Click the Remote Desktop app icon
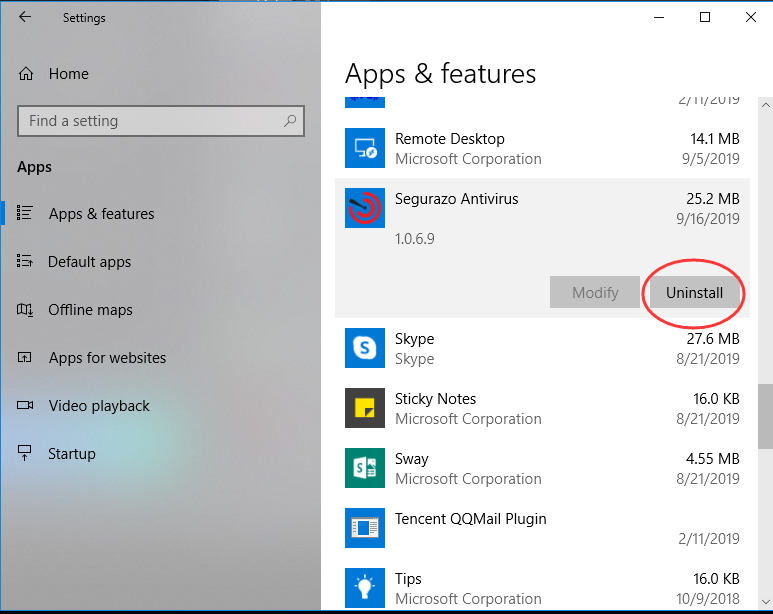Image resolution: width=773 pixels, height=614 pixels. (x=365, y=148)
